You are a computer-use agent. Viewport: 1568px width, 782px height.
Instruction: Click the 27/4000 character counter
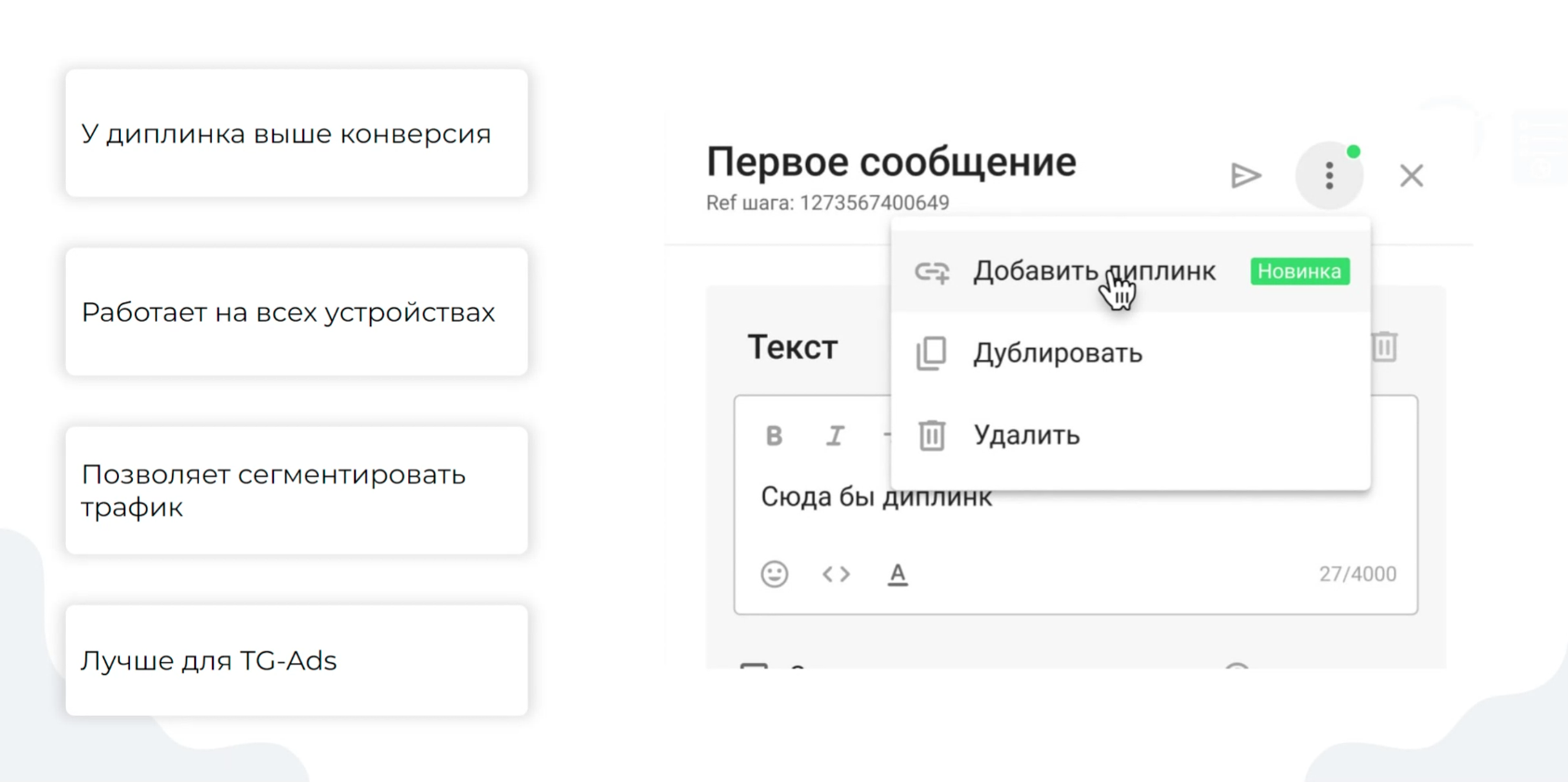(1357, 574)
